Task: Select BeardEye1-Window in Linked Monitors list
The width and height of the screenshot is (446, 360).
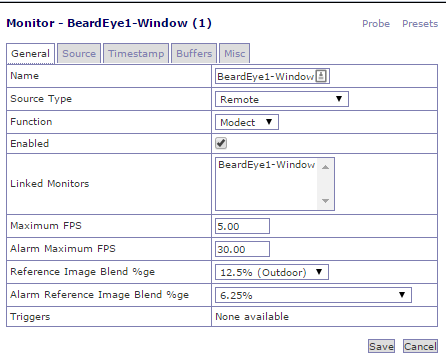Action: point(266,164)
